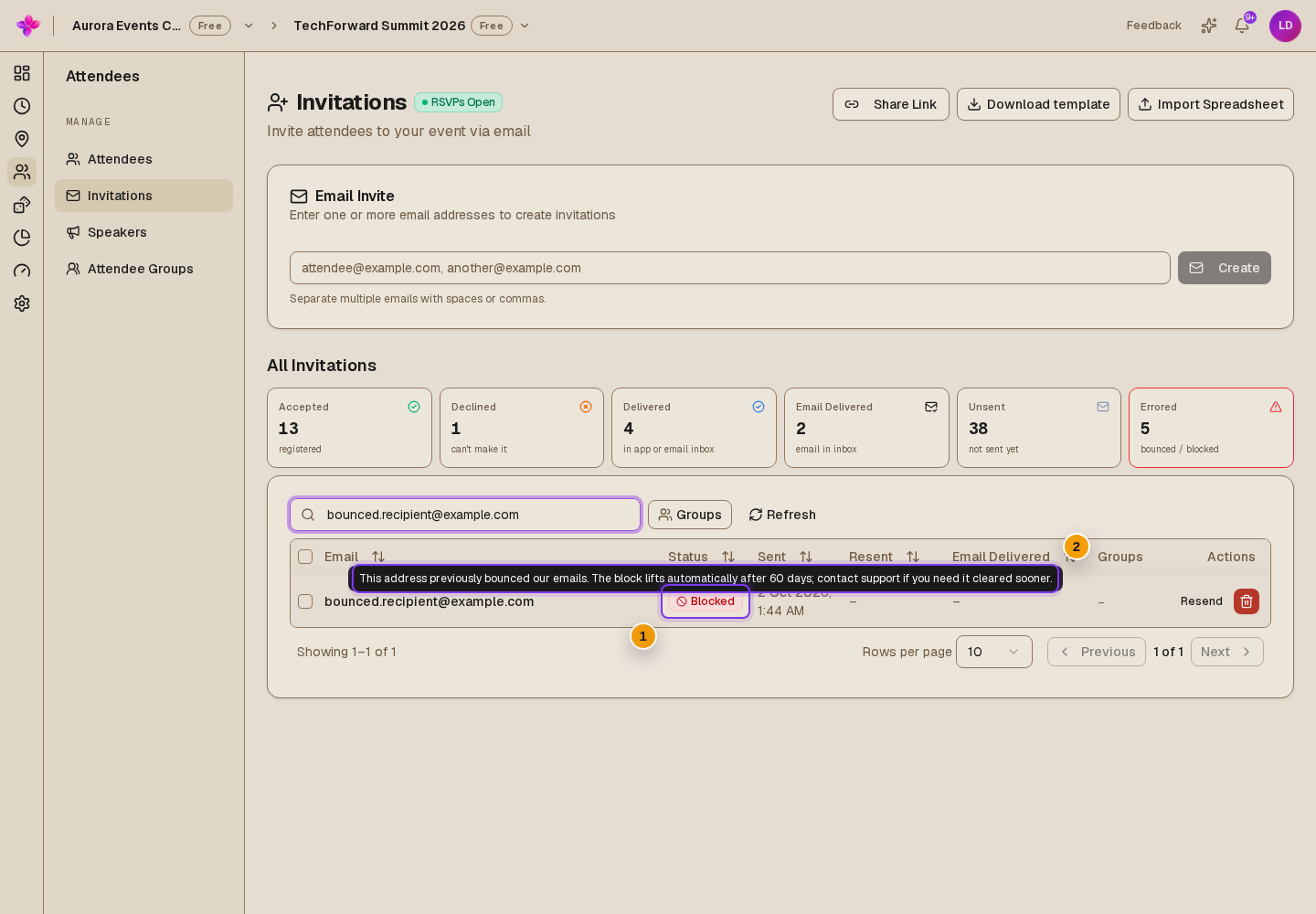Go to the Next page
The height and width of the screenshot is (914, 1316).
click(x=1227, y=652)
